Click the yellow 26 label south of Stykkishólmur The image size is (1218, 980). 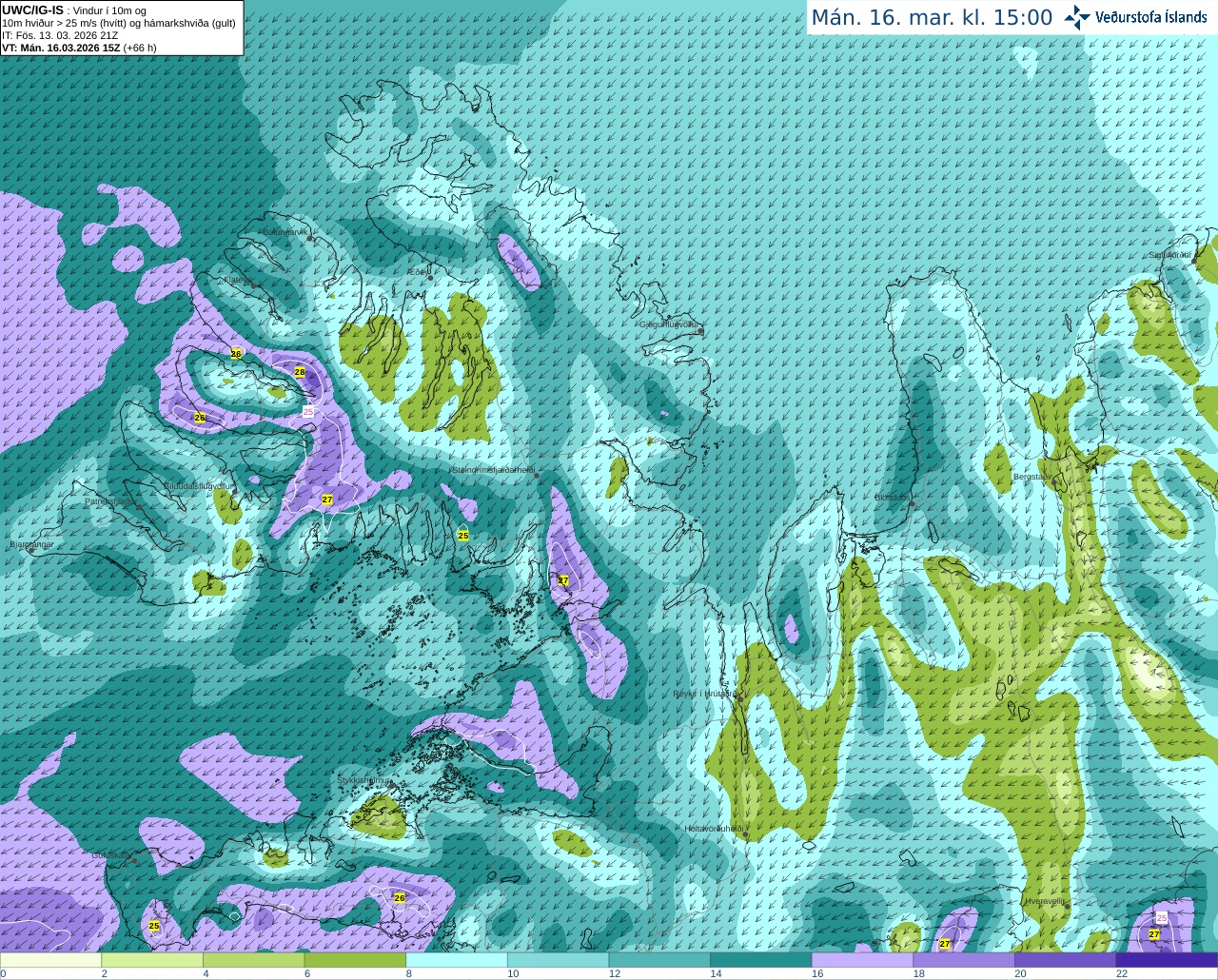[400, 898]
